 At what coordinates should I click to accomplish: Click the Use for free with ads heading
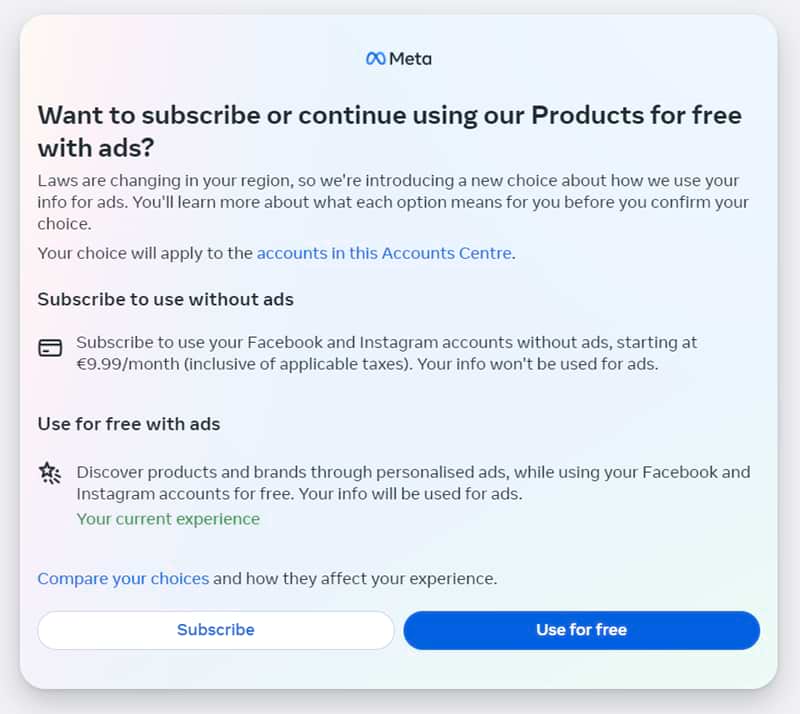(129, 423)
